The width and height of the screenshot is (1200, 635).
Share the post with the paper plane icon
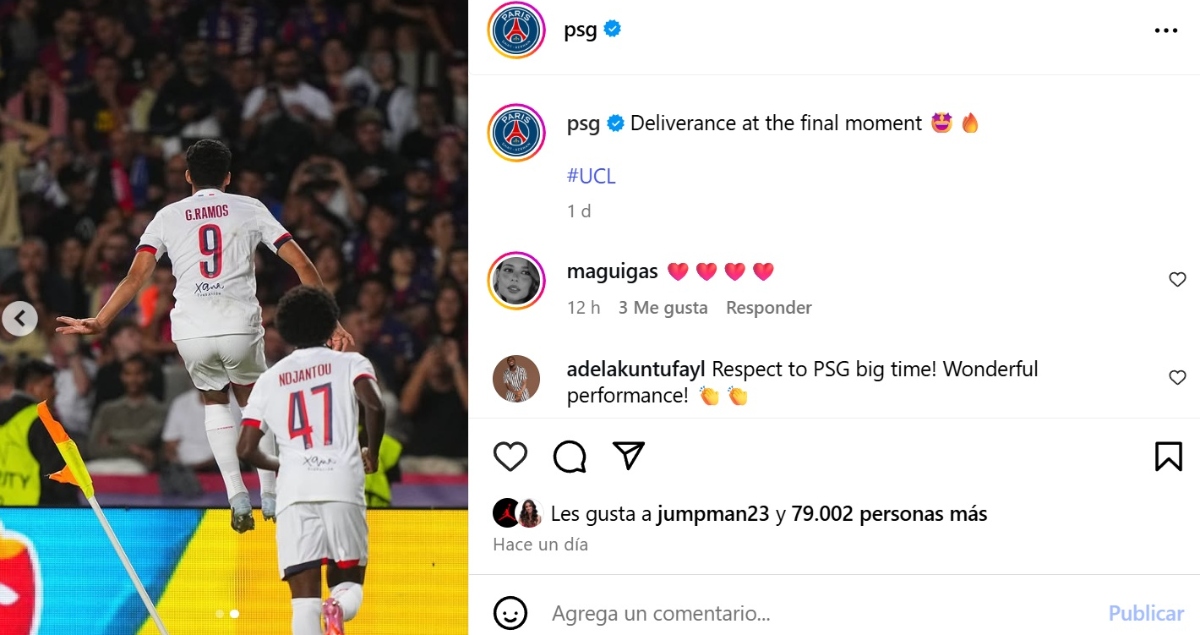(628, 456)
